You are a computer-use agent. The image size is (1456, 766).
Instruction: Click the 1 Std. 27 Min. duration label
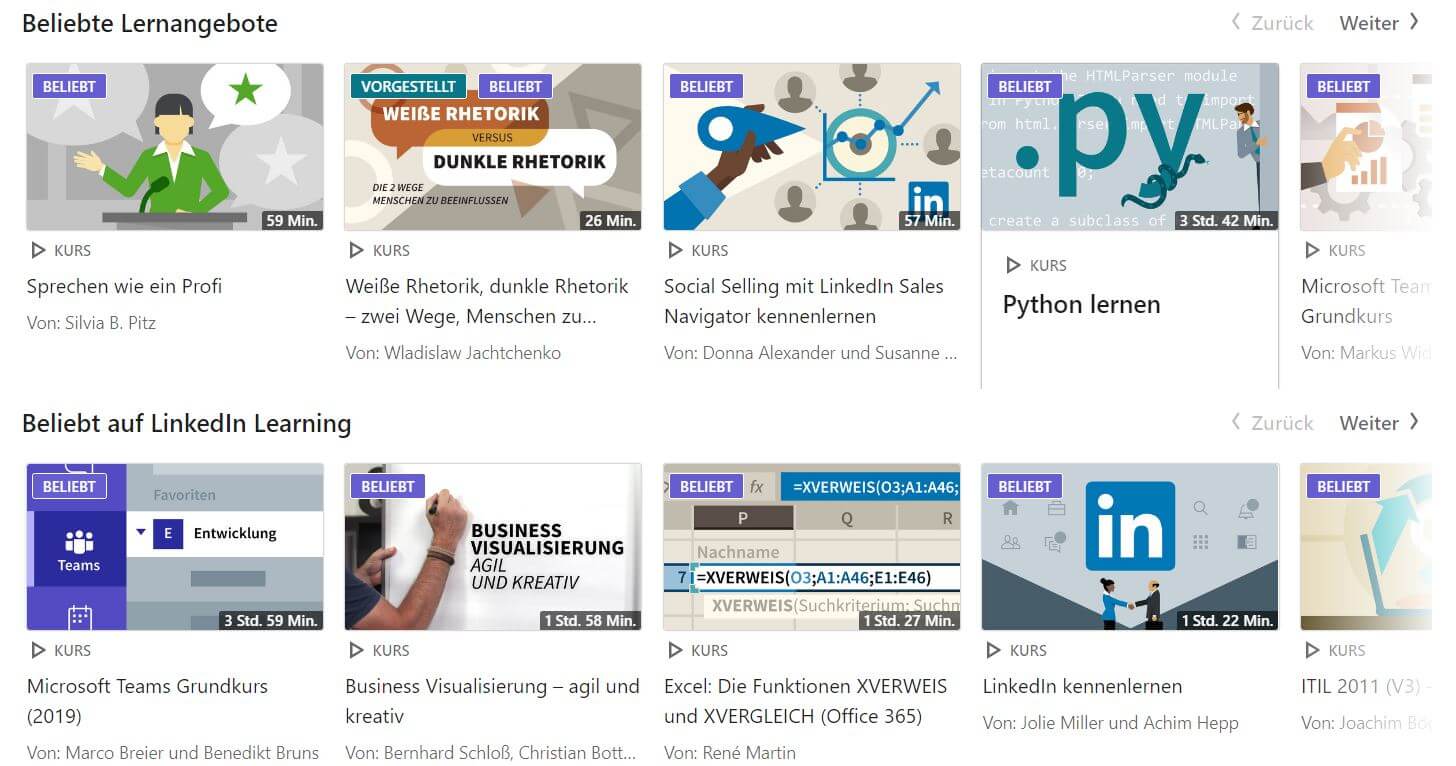(907, 620)
